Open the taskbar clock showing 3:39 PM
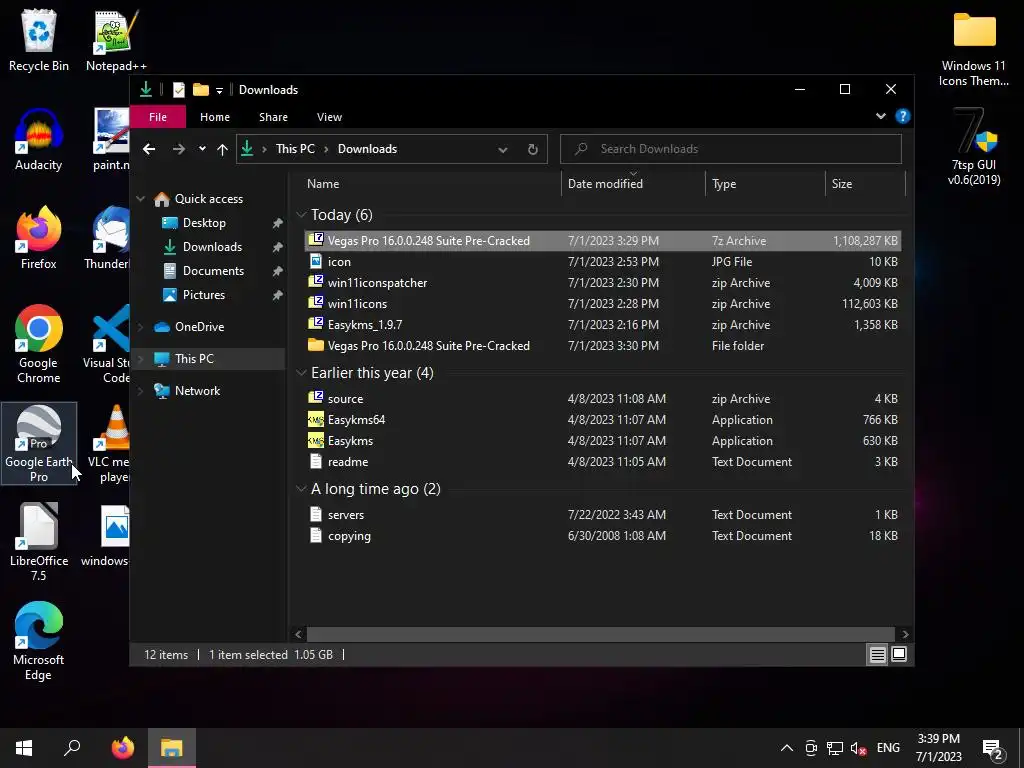The image size is (1024, 768). [x=938, y=748]
